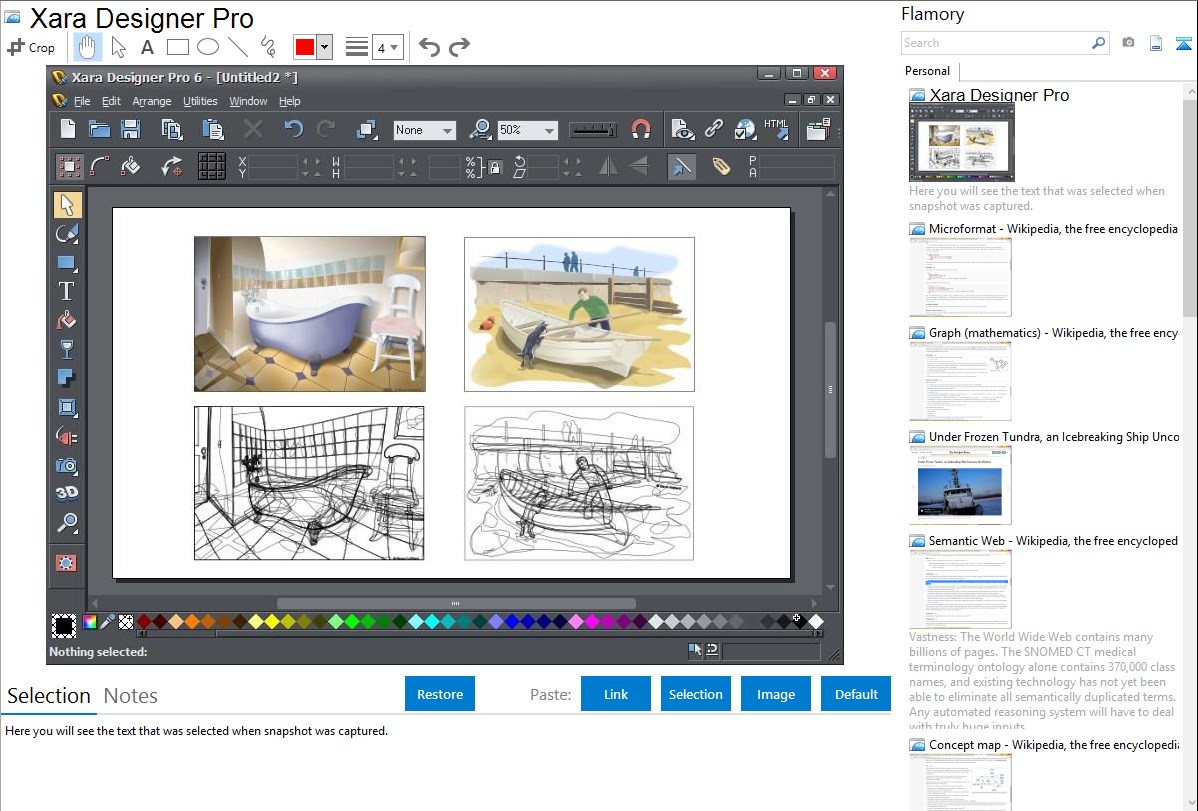Select the freehand squiggle tool
1198x811 pixels.
[x=267, y=47]
